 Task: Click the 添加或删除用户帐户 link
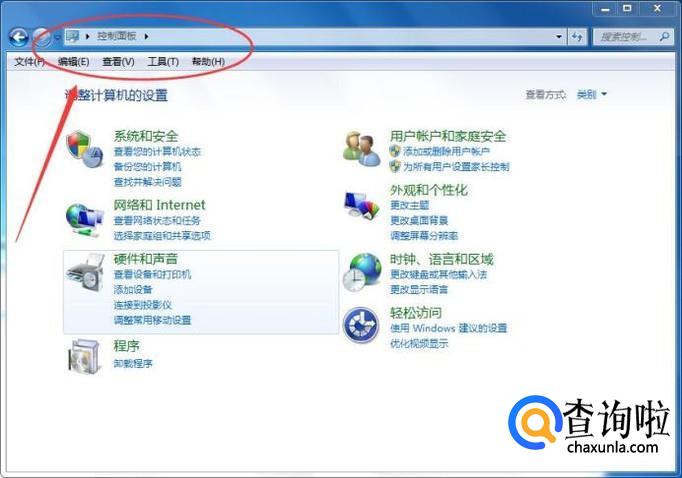click(x=446, y=151)
